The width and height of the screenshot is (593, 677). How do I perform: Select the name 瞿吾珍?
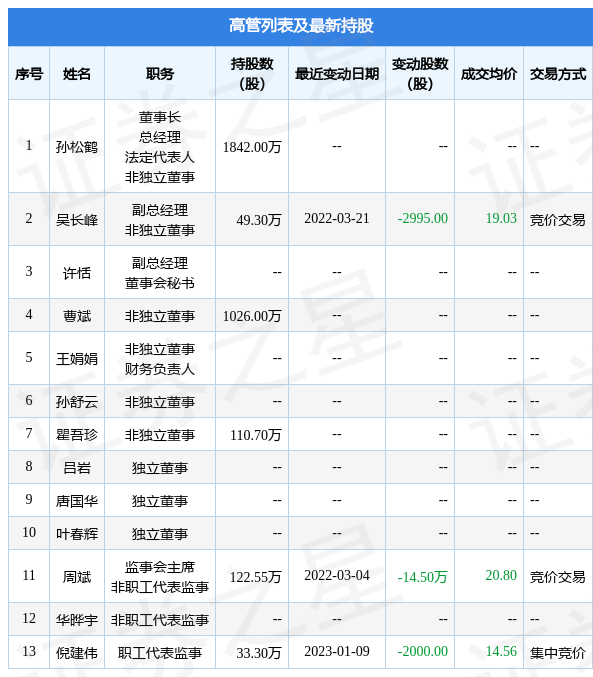[x=77, y=435]
